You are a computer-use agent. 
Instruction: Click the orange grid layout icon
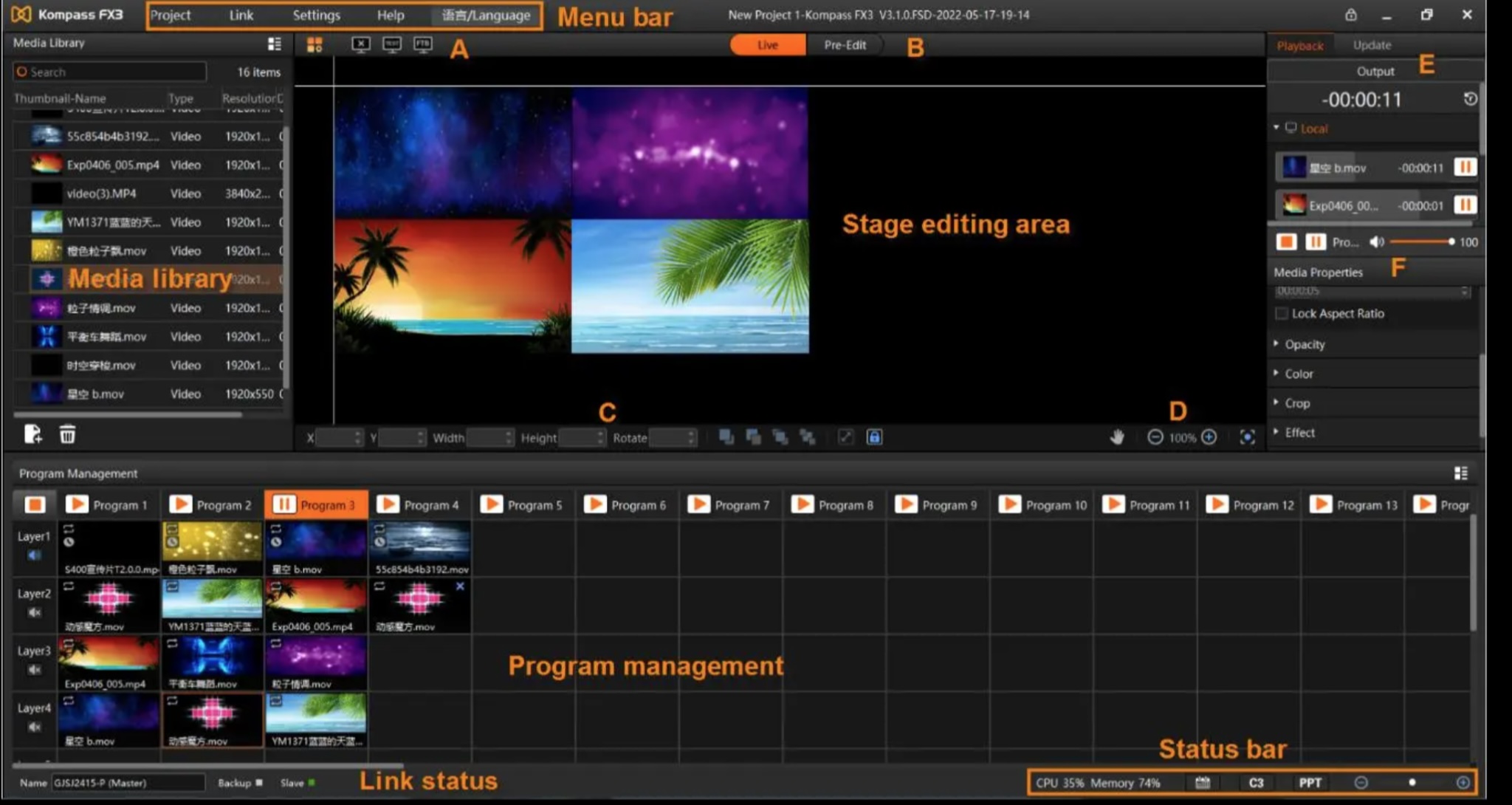tap(315, 45)
